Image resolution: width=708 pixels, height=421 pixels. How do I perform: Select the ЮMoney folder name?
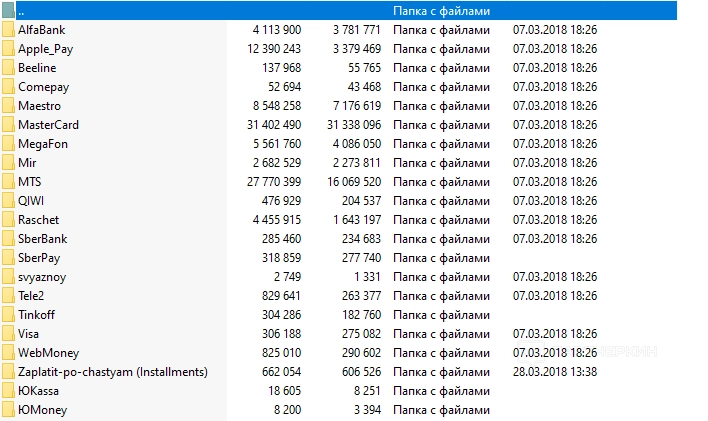(42, 410)
